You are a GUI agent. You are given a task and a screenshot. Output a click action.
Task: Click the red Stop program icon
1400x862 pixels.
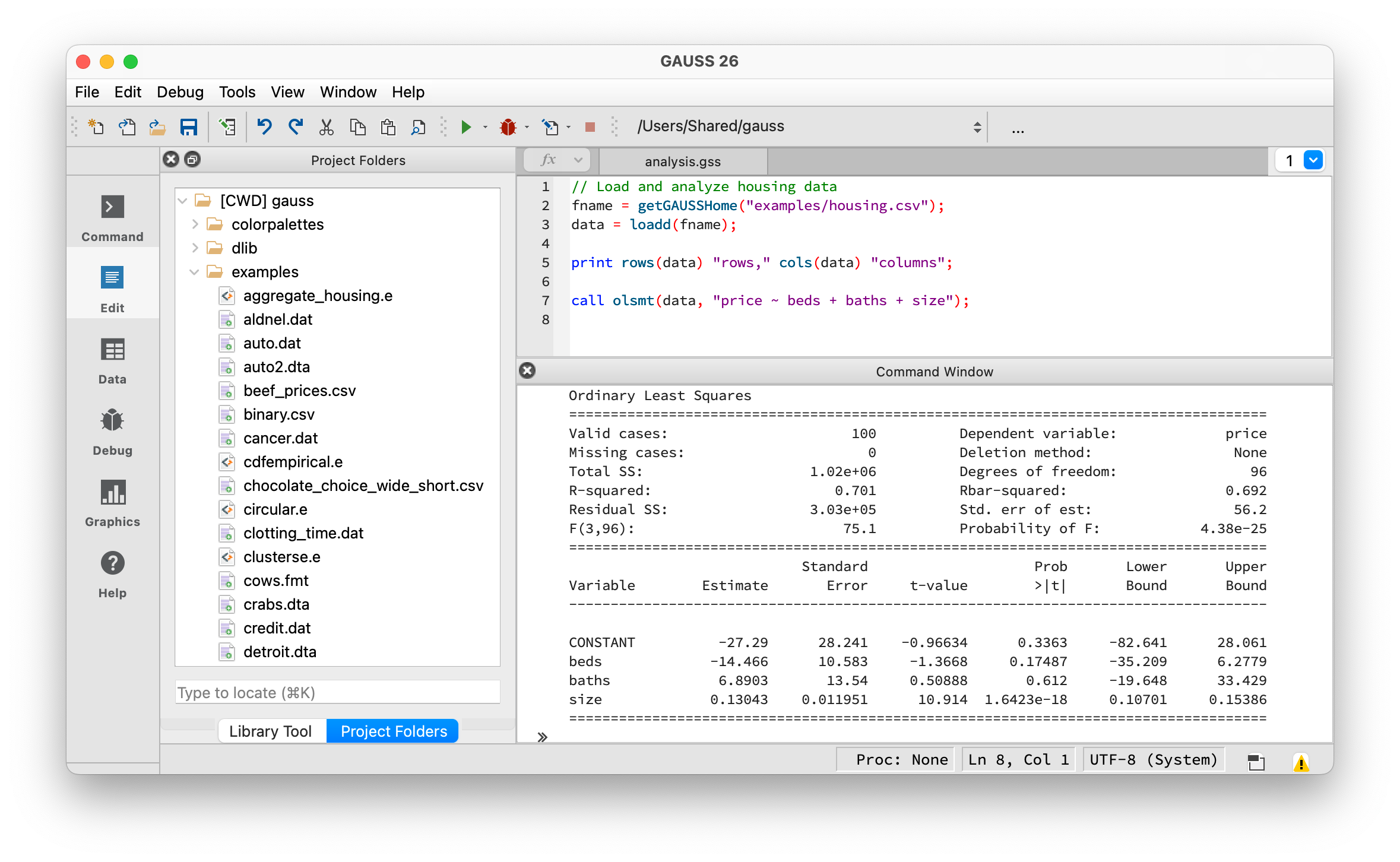(x=590, y=127)
